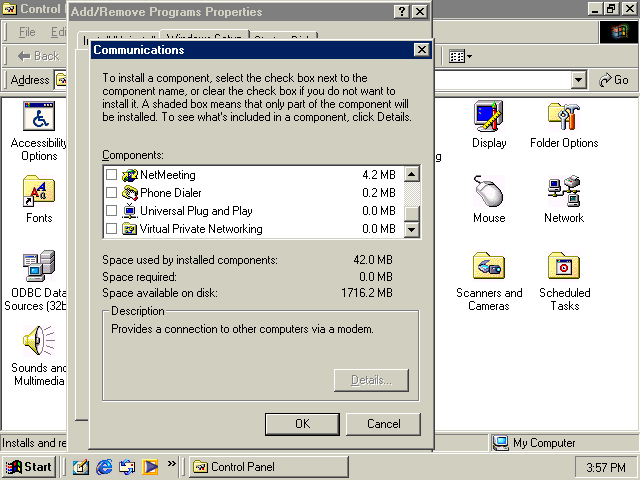Open the File menu in Control Panel

pos(27,32)
